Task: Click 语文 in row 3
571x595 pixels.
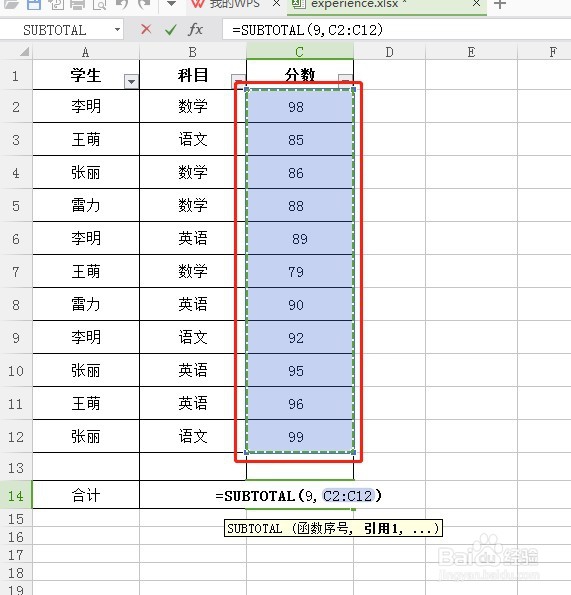Action: [x=193, y=139]
